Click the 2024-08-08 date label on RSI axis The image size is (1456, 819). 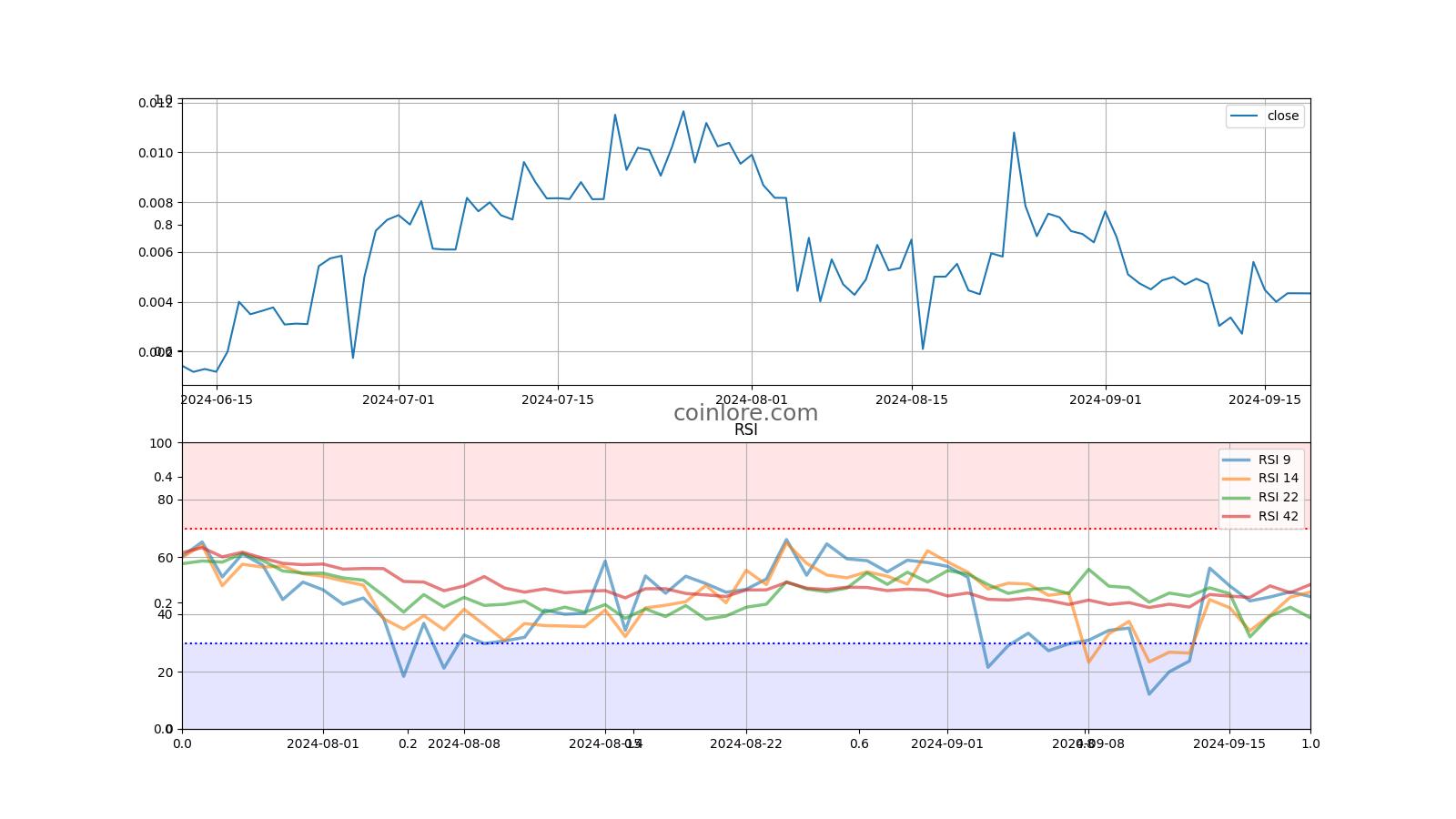(464, 743)
